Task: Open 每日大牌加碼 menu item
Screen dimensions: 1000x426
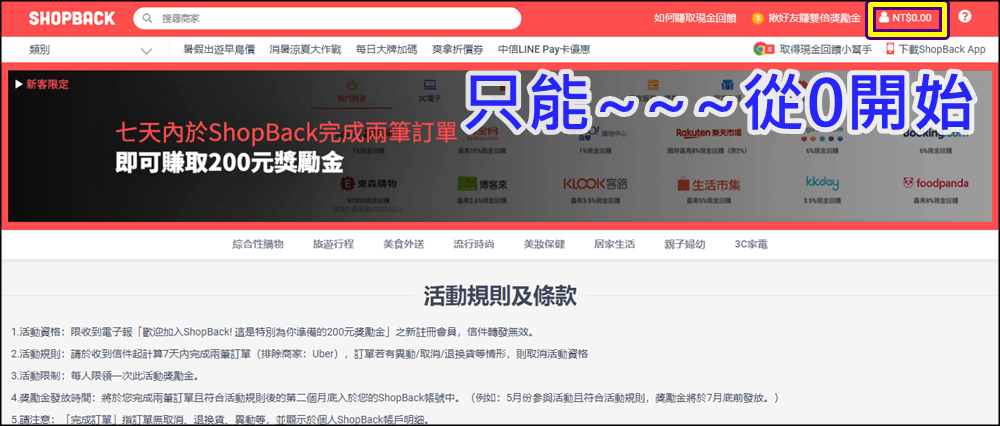Action: tap(386, 50)
